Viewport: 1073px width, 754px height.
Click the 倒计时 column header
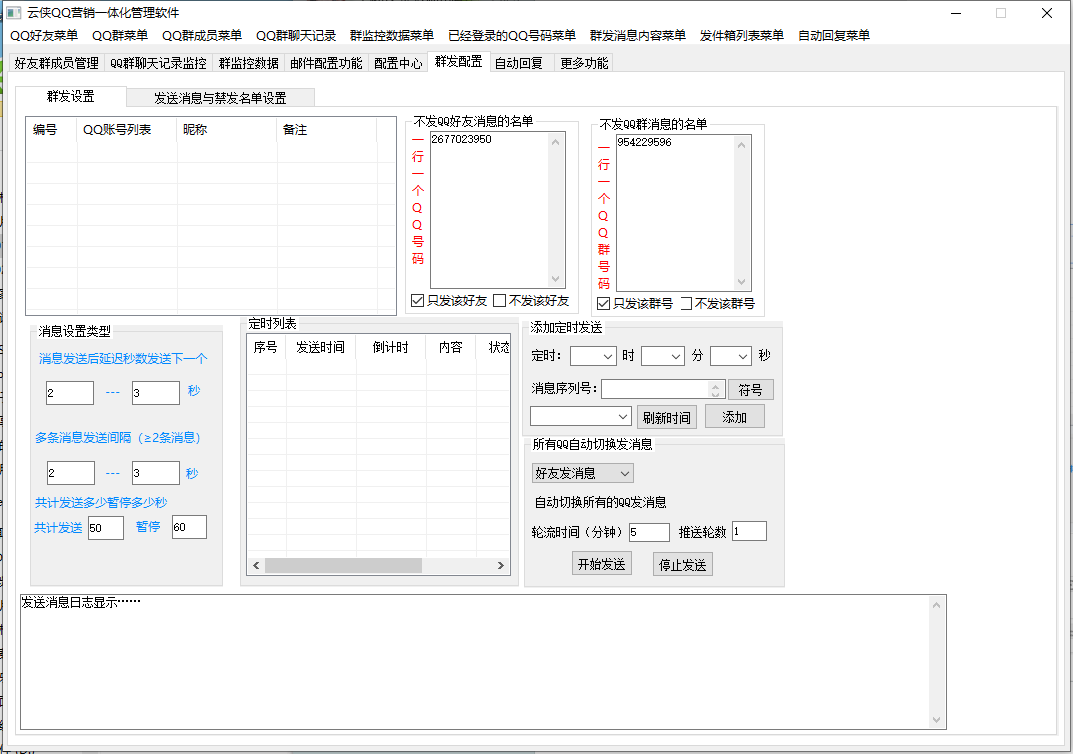coord(391,347)
